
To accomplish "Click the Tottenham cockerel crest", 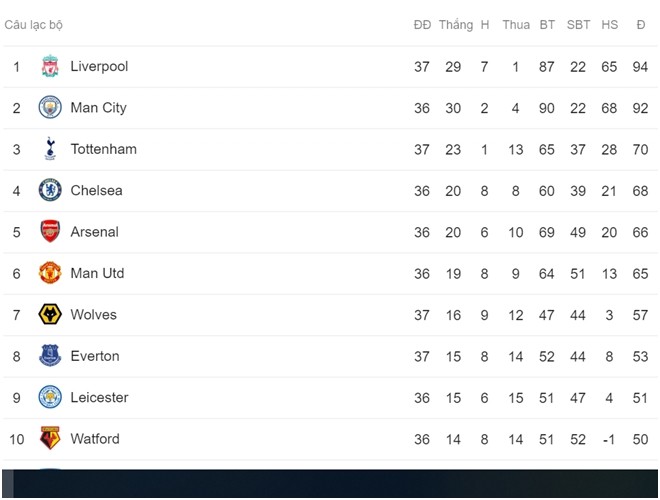I will coord(50,149).
